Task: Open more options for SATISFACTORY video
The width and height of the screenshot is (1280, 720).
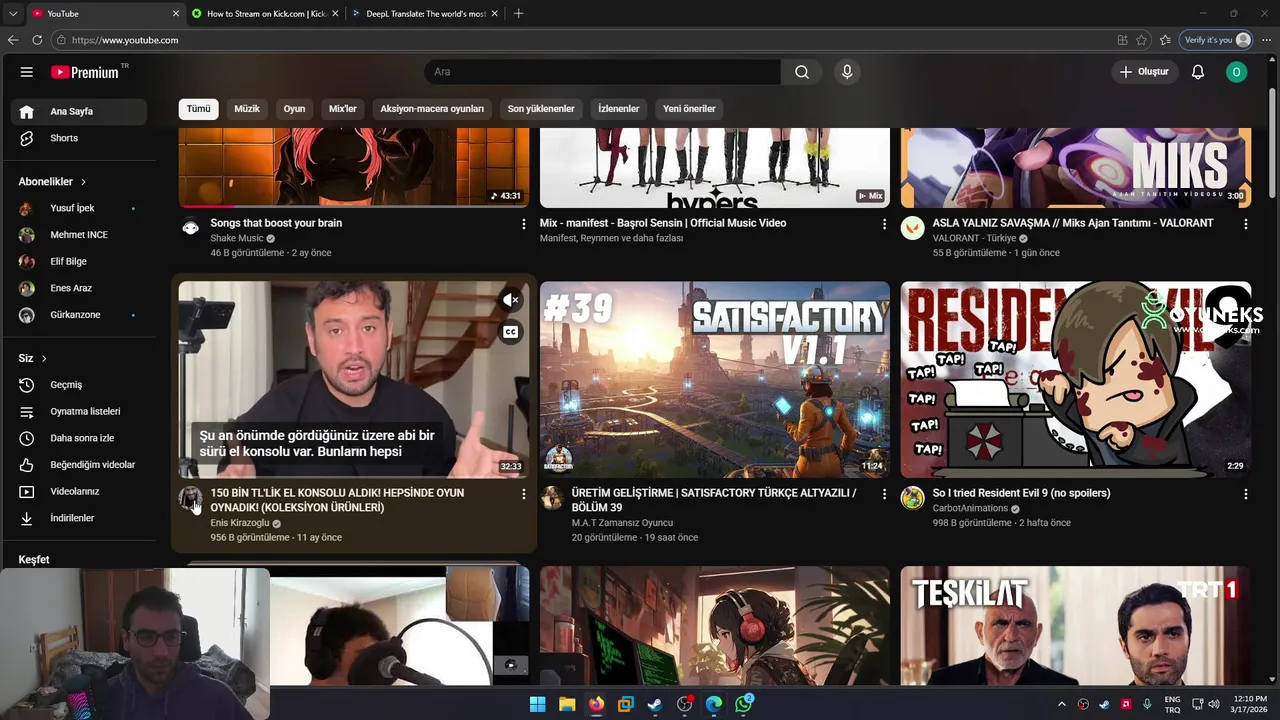Action: pyautogui.click(x=884, y=494)
